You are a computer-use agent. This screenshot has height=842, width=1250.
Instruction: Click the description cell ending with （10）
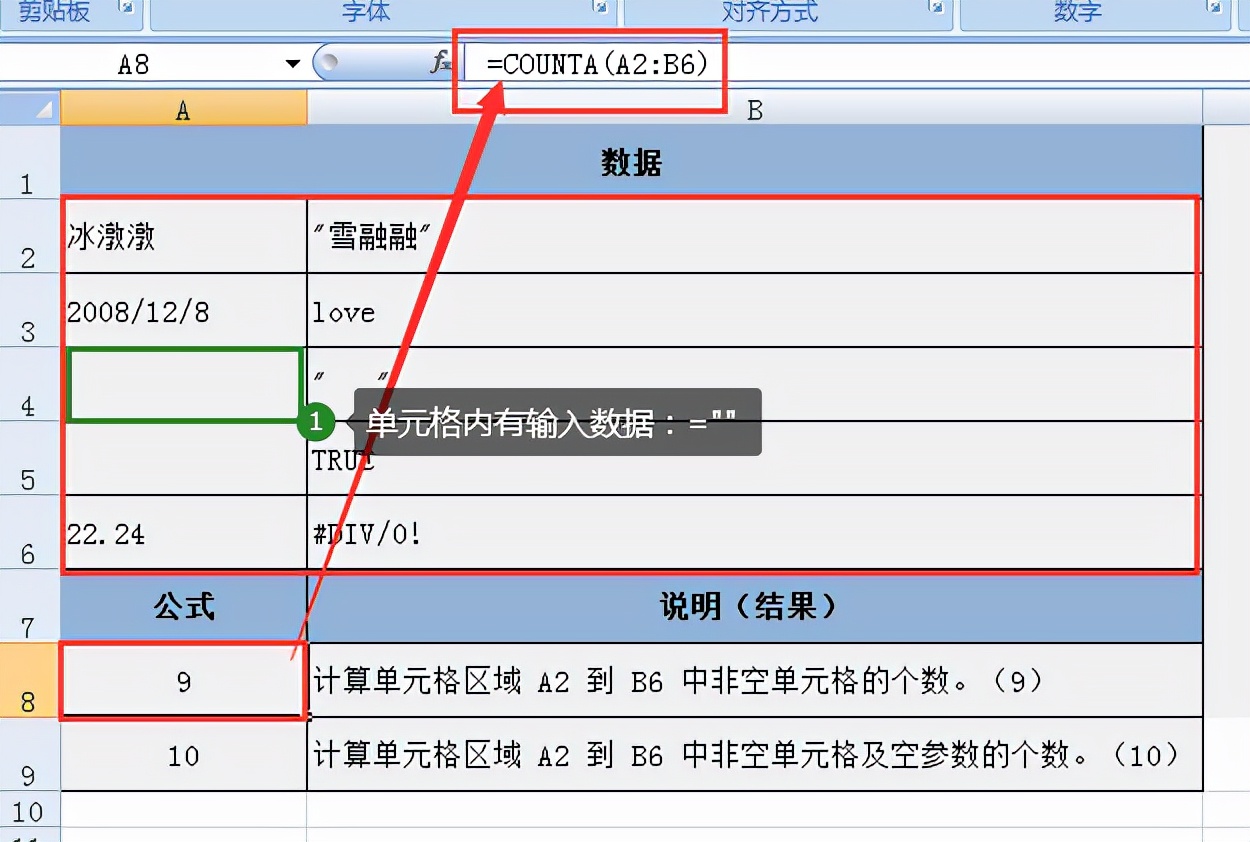pyautogui.click(x=755, y=754)
